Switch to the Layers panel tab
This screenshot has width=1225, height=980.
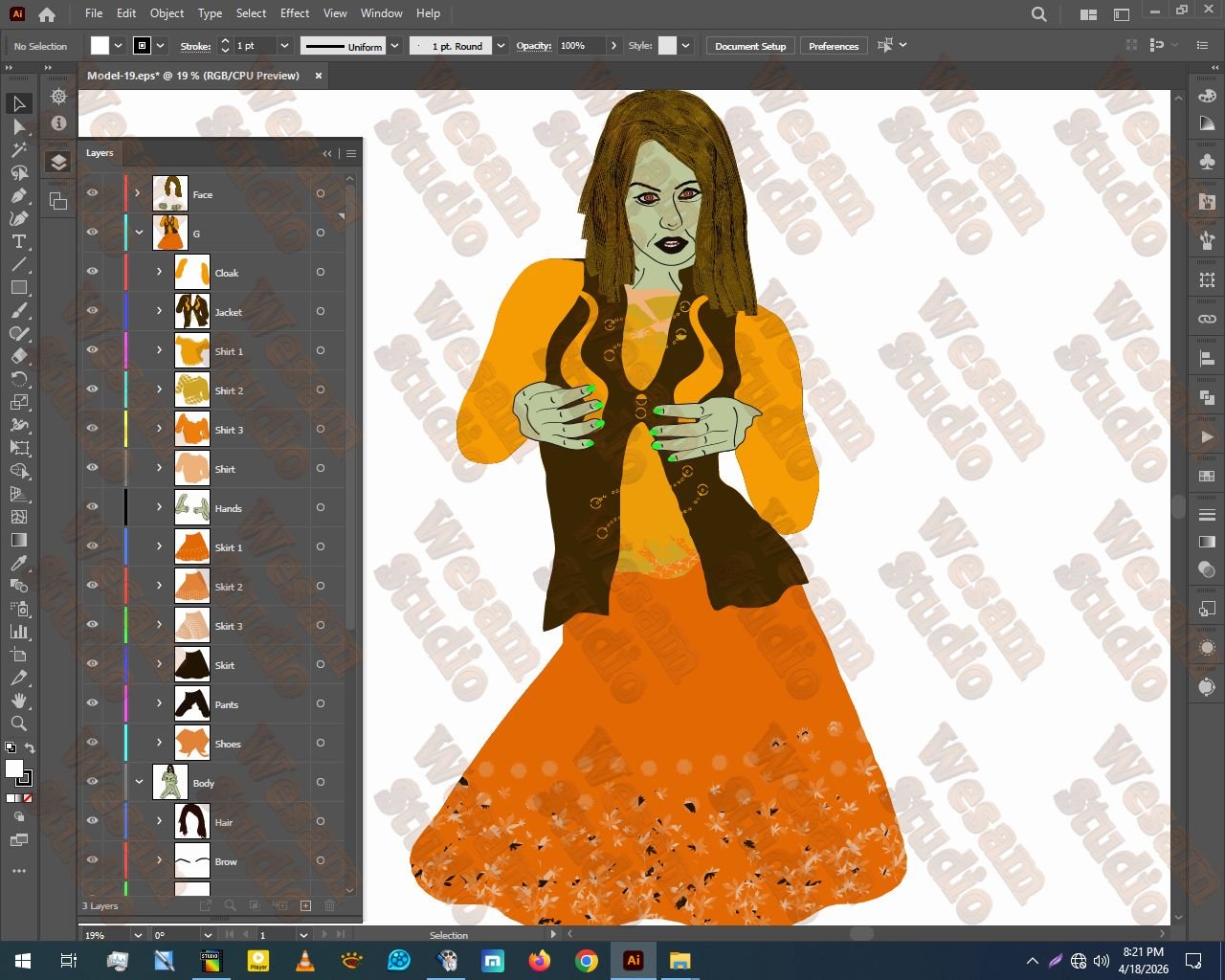[x=100, y=153]
